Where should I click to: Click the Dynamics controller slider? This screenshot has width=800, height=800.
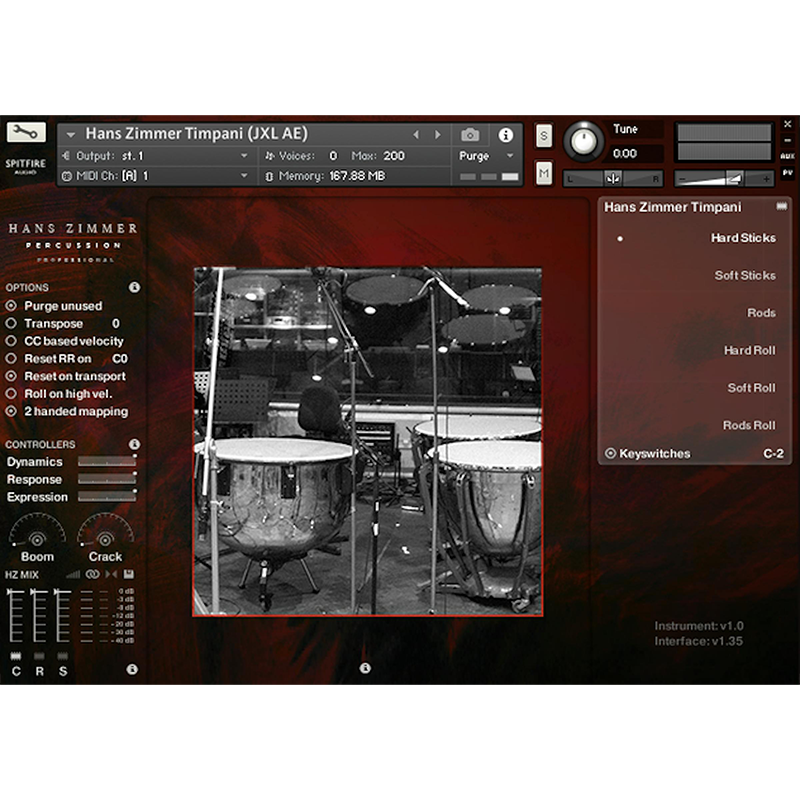(107, 462)
